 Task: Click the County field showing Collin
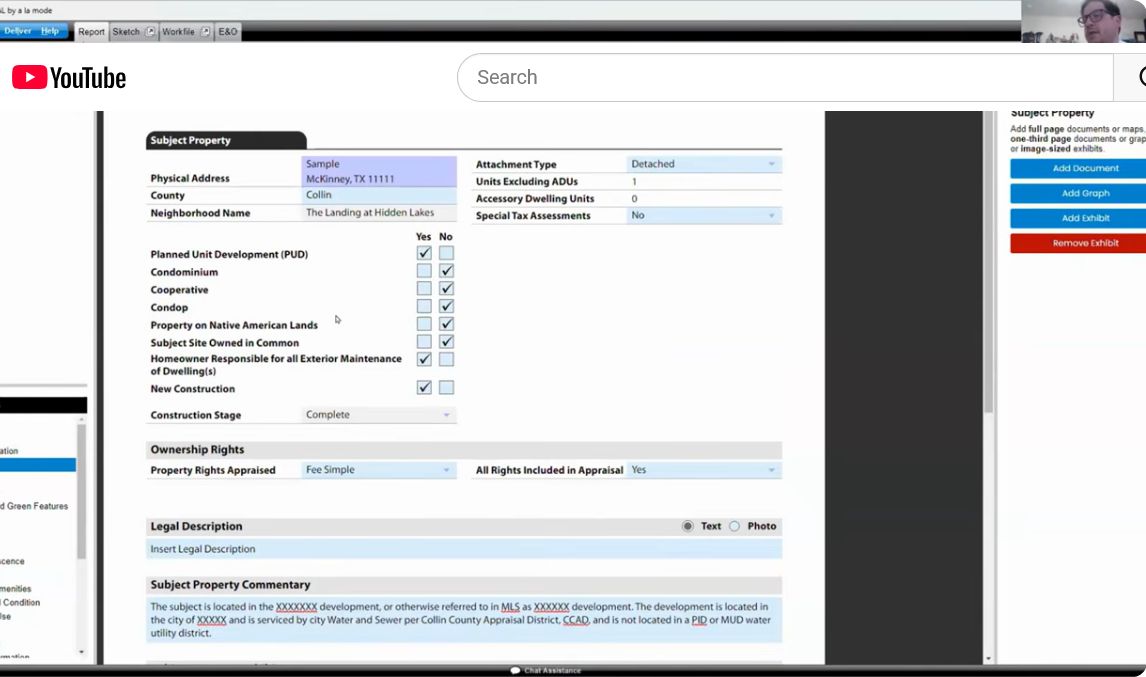(x=379, y=195)
